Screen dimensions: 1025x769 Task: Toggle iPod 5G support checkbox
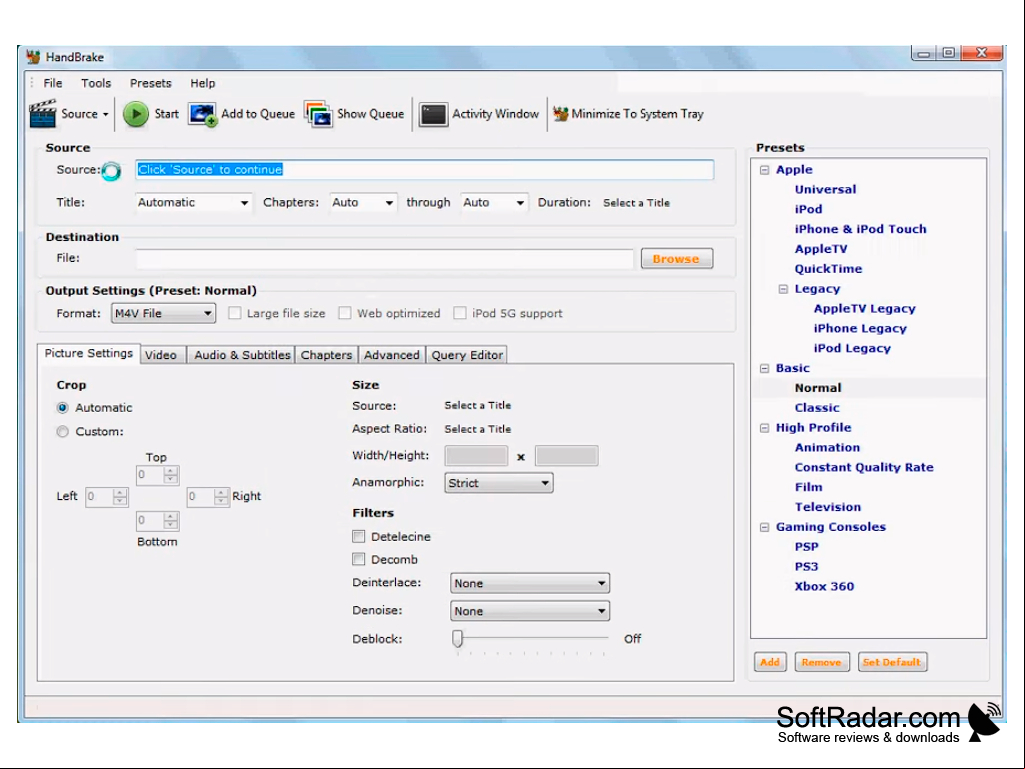460,313
